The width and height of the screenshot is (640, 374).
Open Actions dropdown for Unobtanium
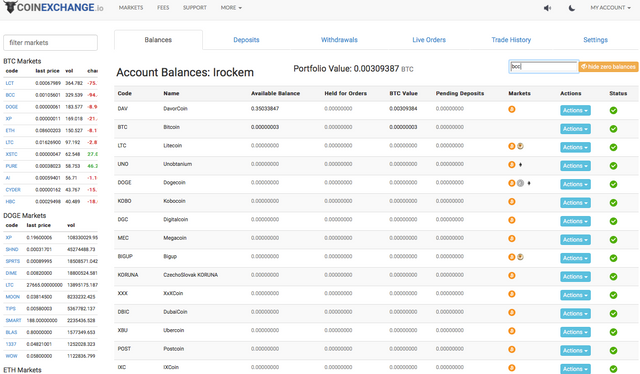[575, 166]
